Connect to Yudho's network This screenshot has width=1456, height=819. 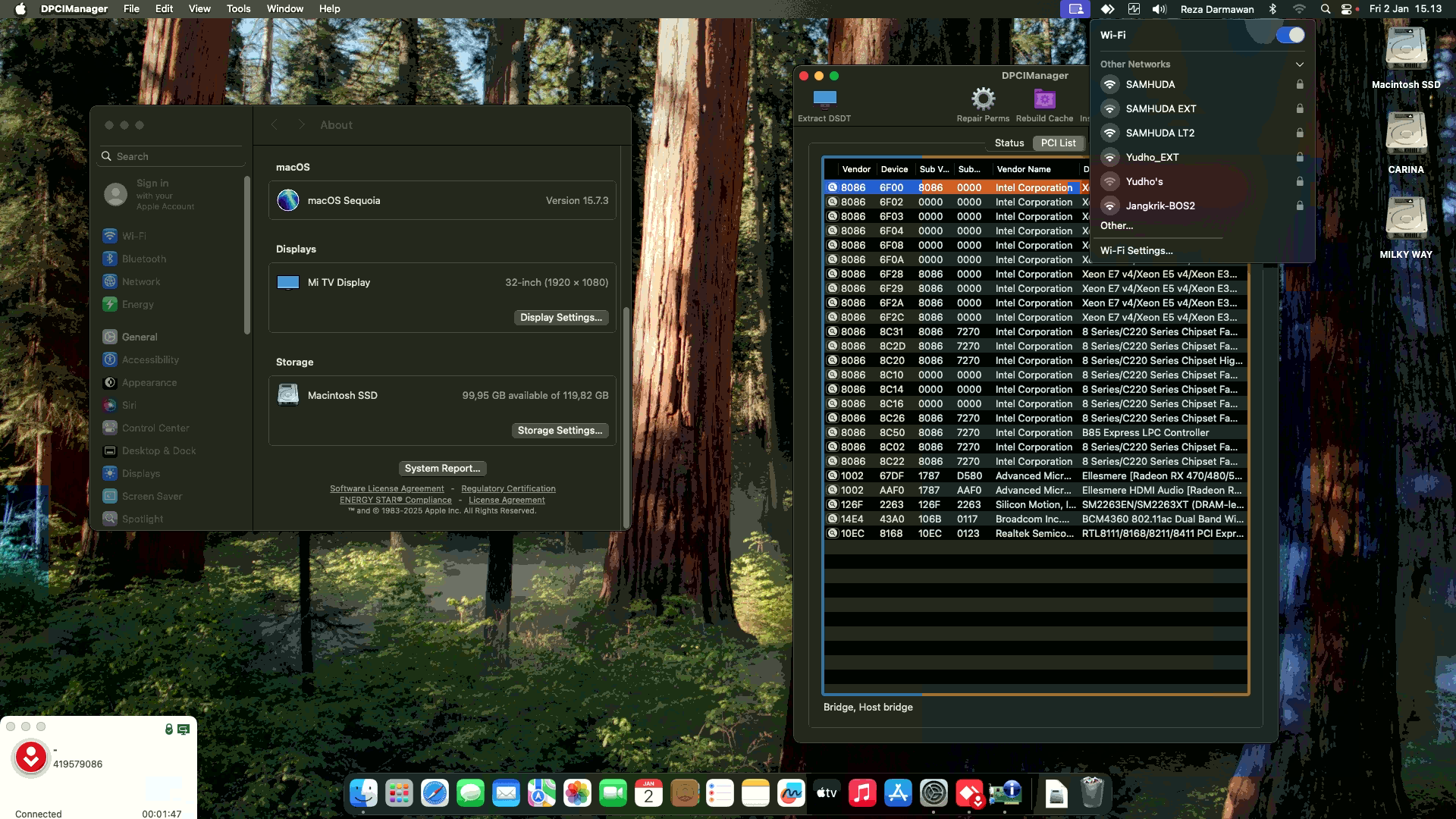point(1202,181)
